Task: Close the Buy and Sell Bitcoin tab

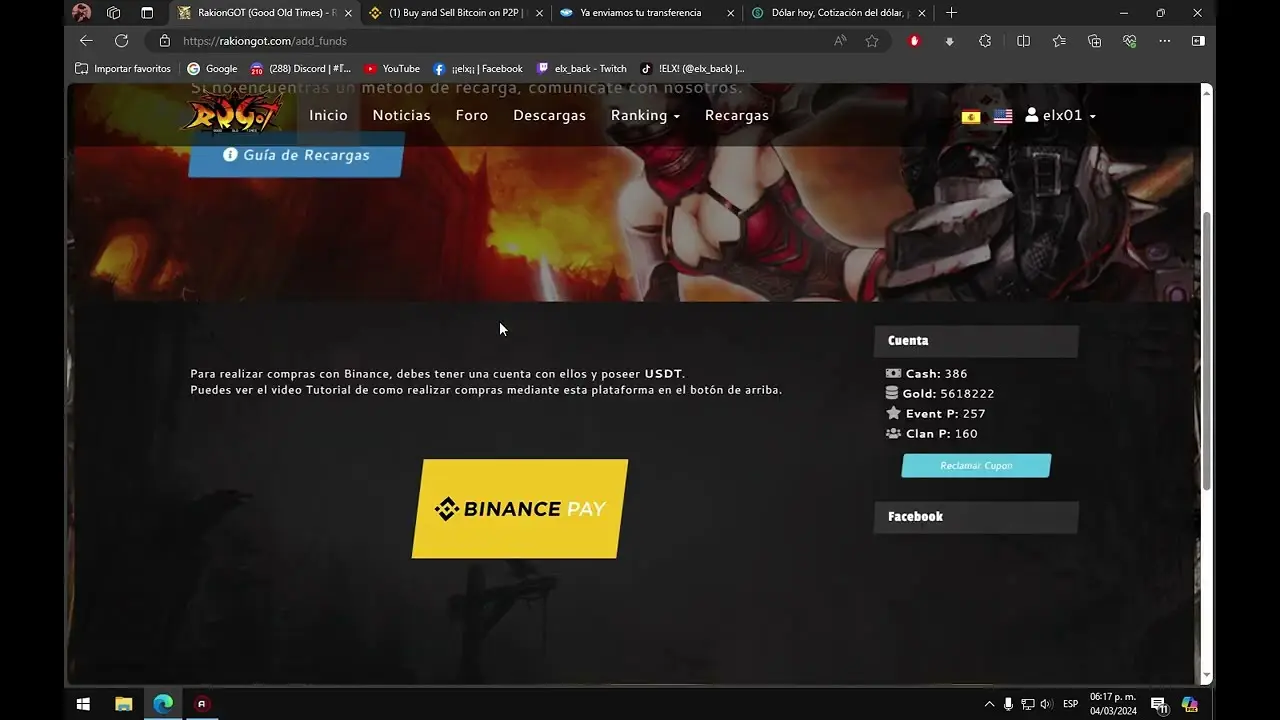Action: click(x=540, y=13)
